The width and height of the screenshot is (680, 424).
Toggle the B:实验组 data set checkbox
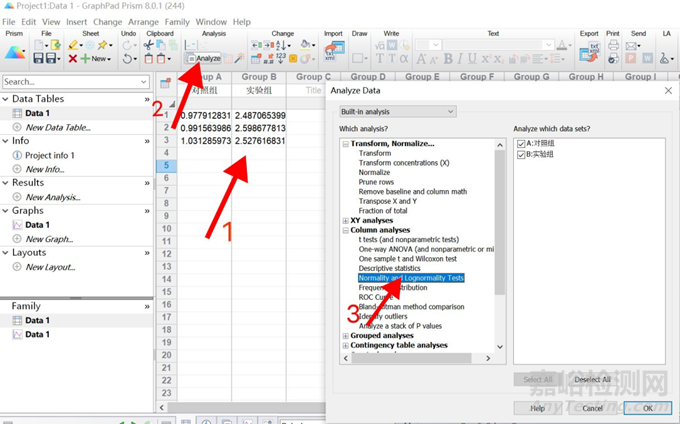[521, 155]
